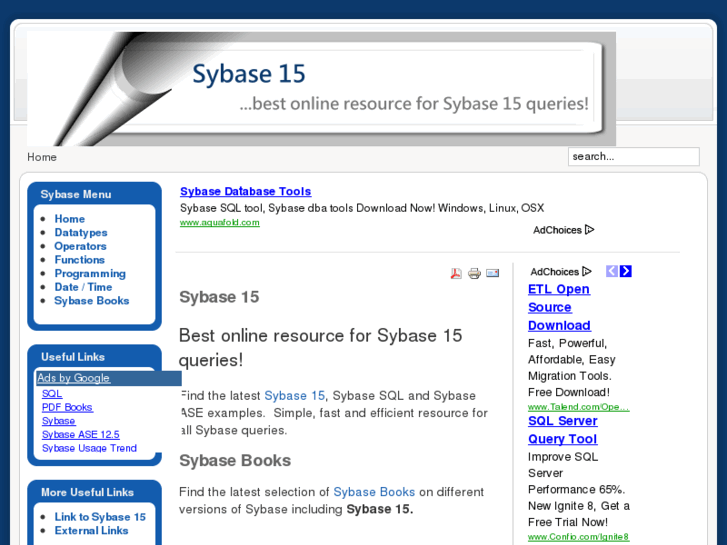Open the PDF Books ad link
This screenshot has width=727, height=545.
[x=67, y=407]
